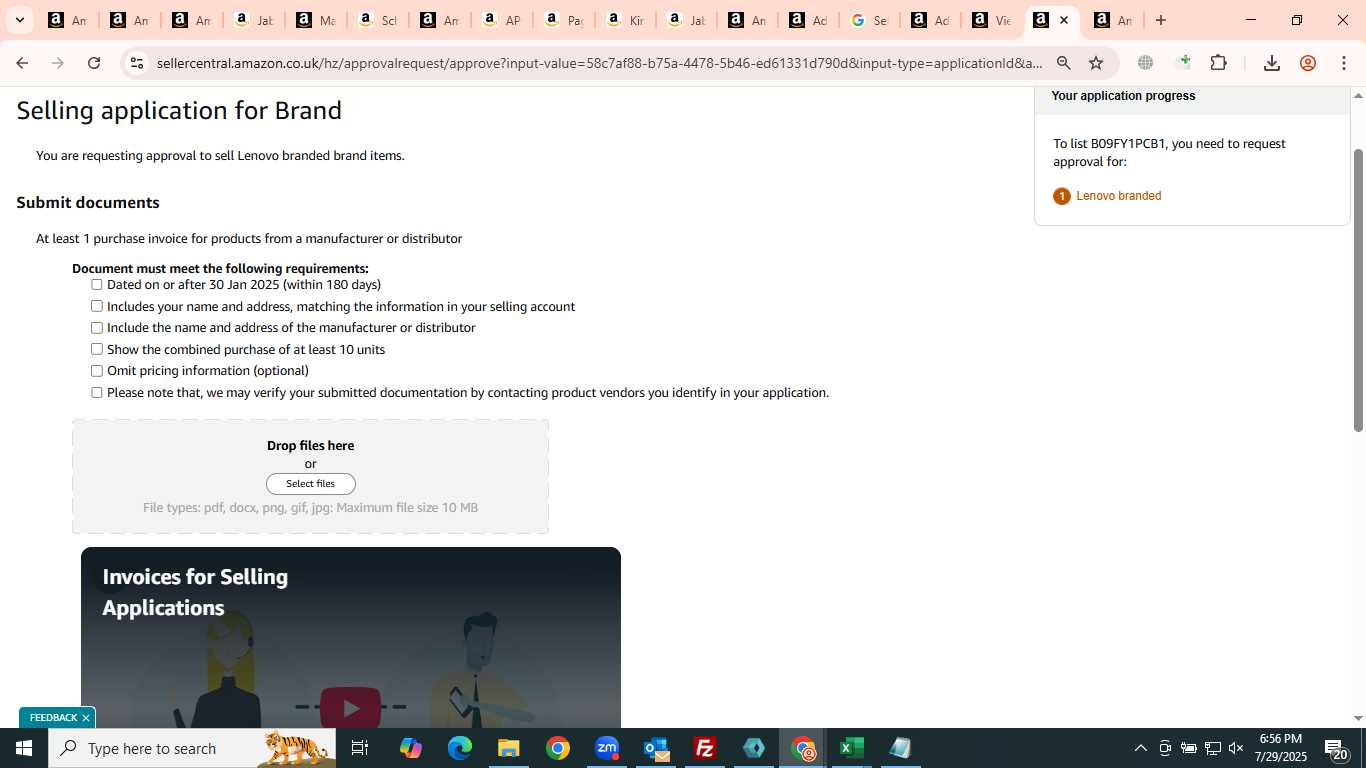Click the page vertical scrollbar thumb
This screenshot has height=768, width=1366.
pos(1358,290)
